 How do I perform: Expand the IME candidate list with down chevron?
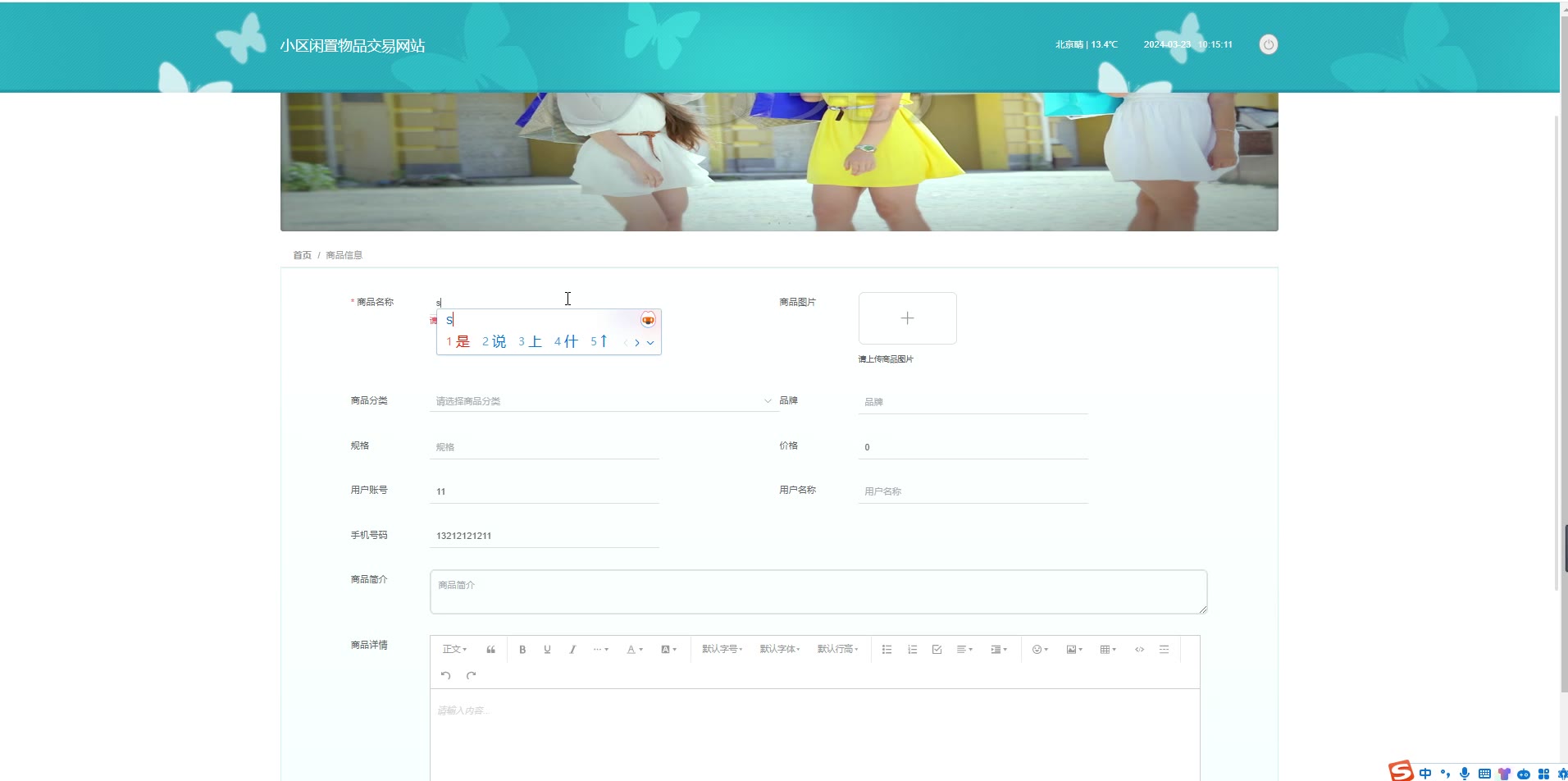pos(650,343)
